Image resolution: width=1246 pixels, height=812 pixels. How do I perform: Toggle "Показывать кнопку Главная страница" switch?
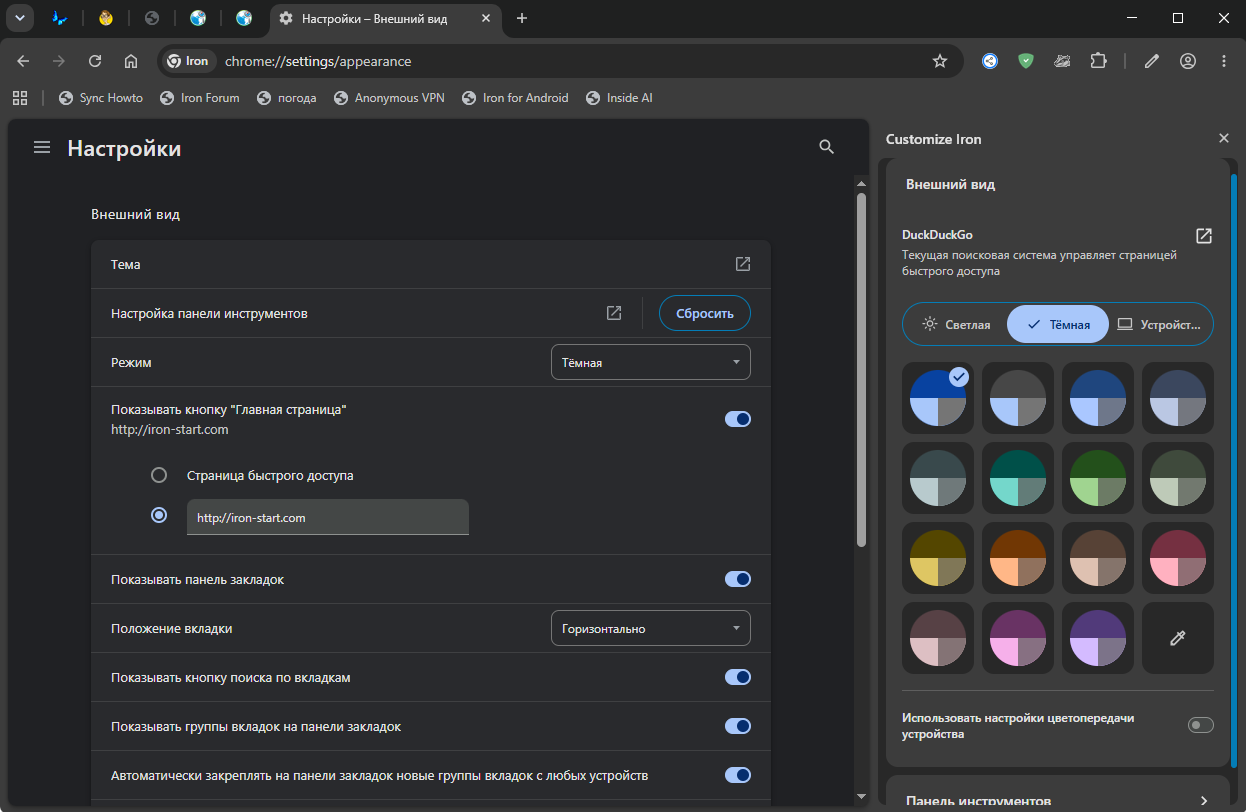click(x=738, y=419)
